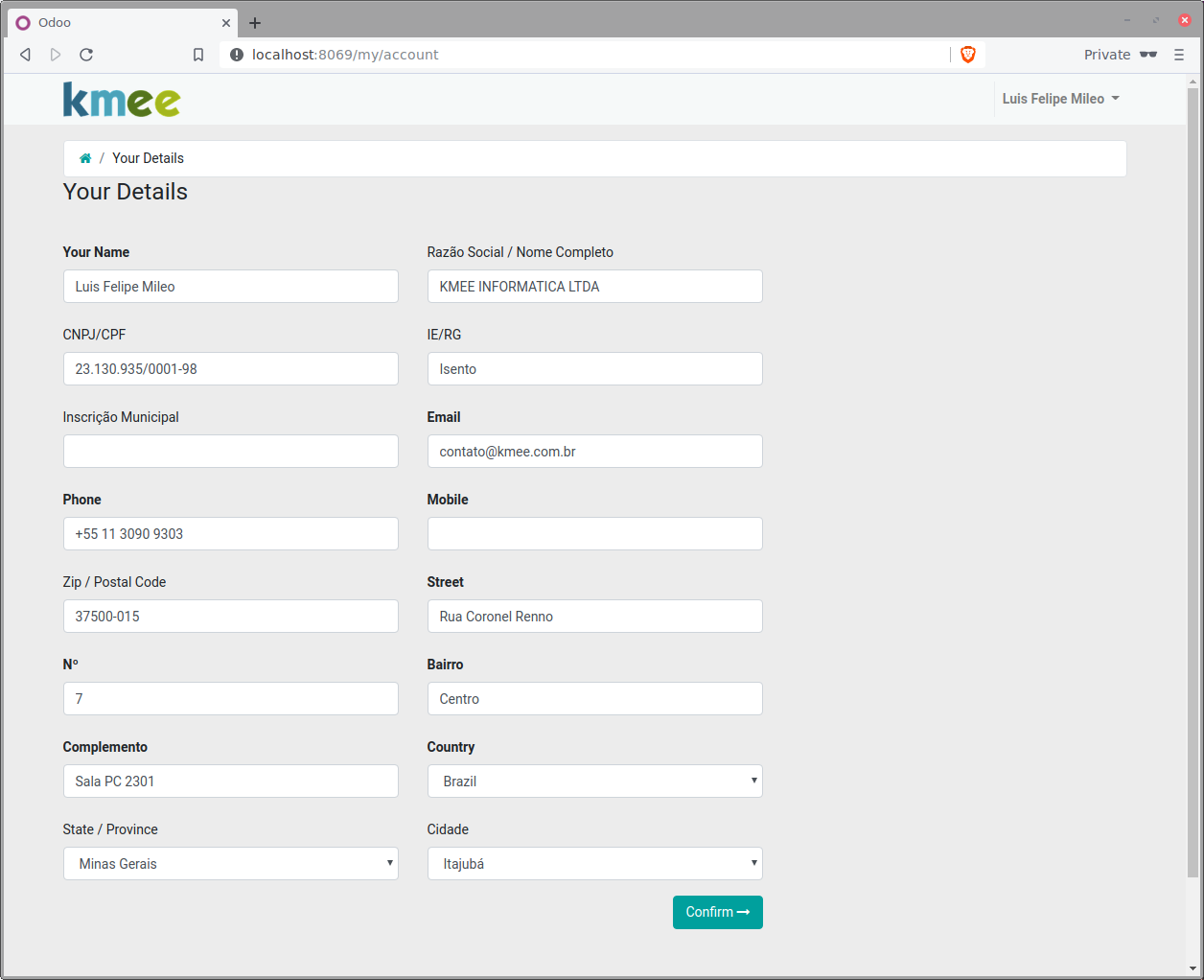Bookmark this page icon
1204x980 pixels.
(198, 55)
